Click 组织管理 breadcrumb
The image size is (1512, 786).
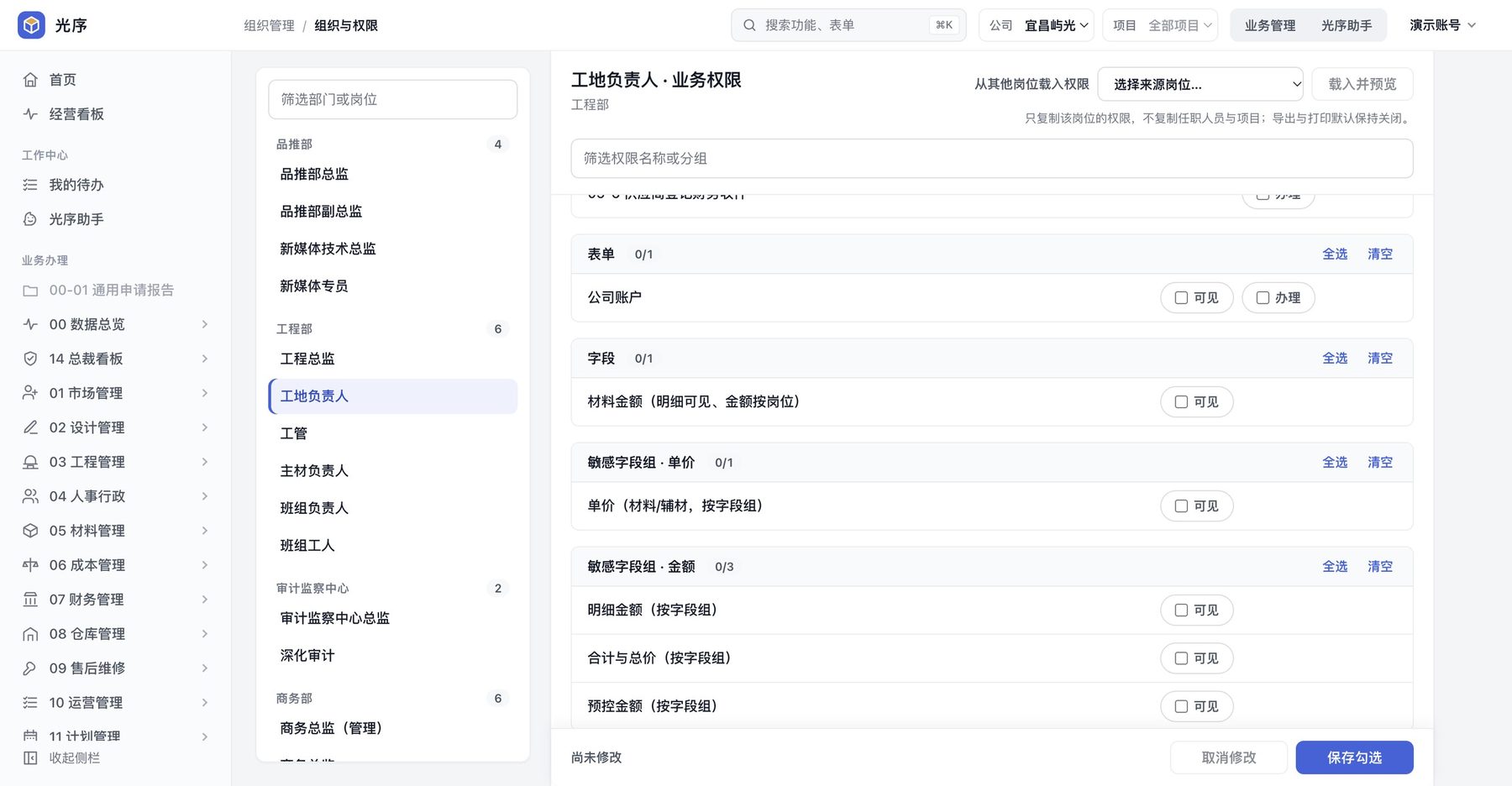click(x=269, y=26)
